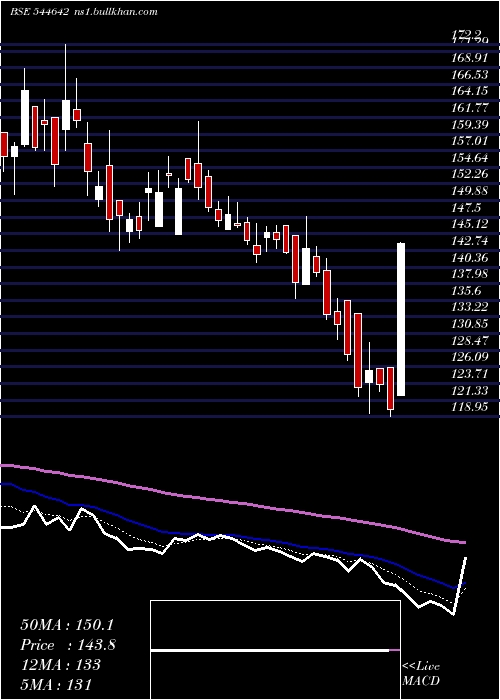500x700 pixels.
Task: Click the 12MA : 133 readout
Action: coord(60,665)
